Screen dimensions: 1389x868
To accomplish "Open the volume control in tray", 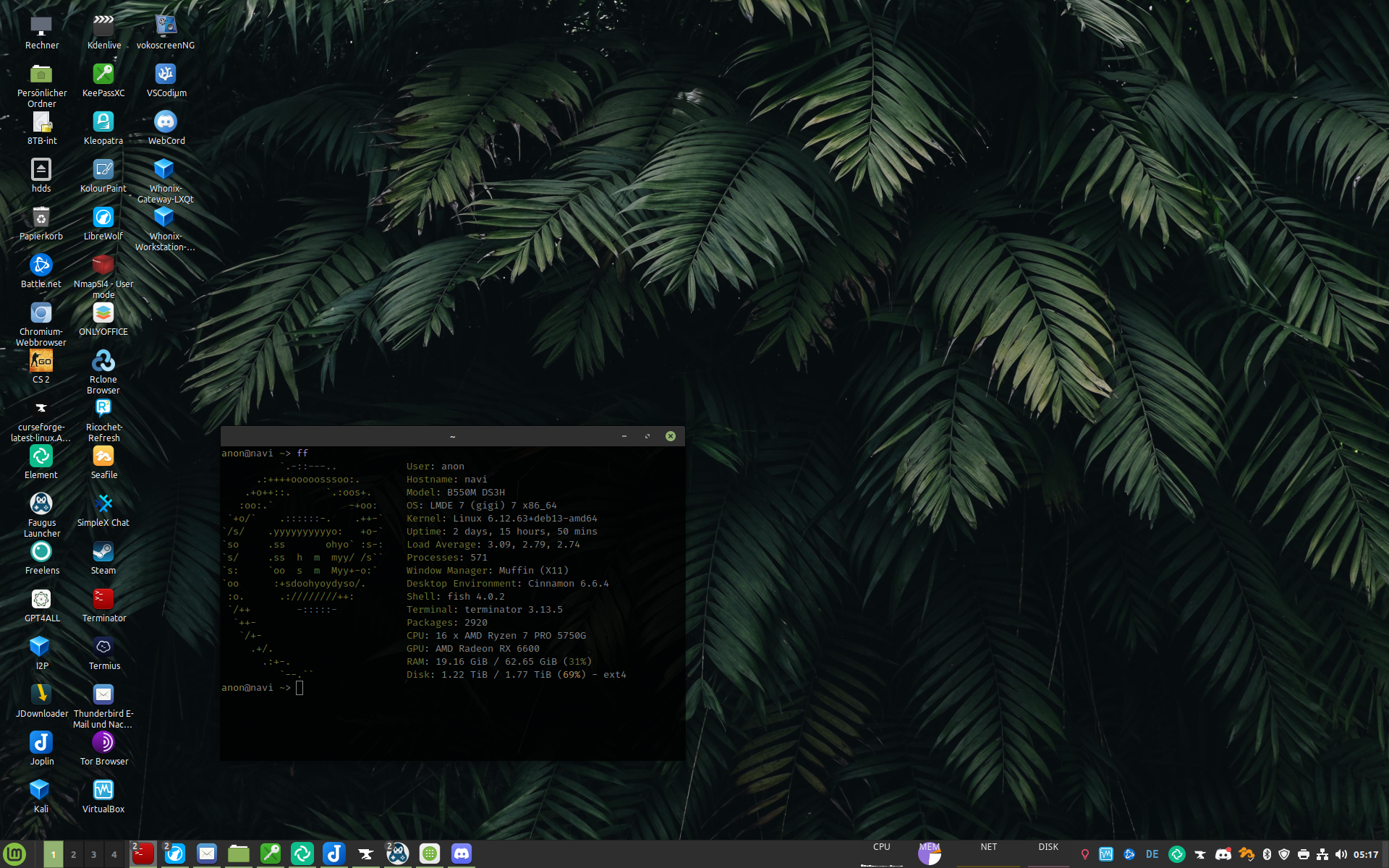I will [1341, 854].
